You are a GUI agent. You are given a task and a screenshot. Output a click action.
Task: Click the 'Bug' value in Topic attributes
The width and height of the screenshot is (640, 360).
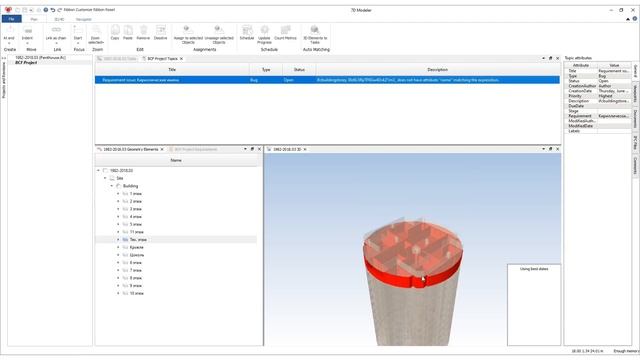[x=614, y=76]
